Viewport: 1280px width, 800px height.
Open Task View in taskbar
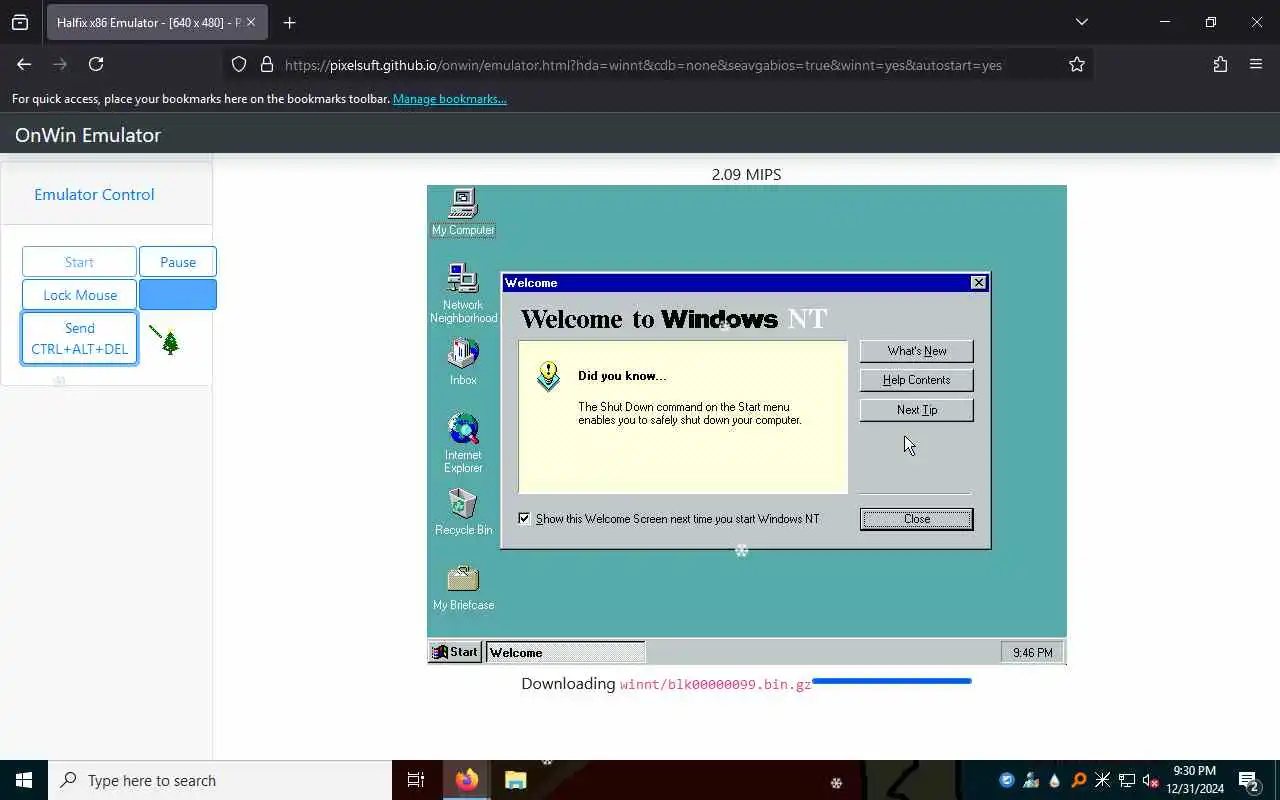[416, 780]
